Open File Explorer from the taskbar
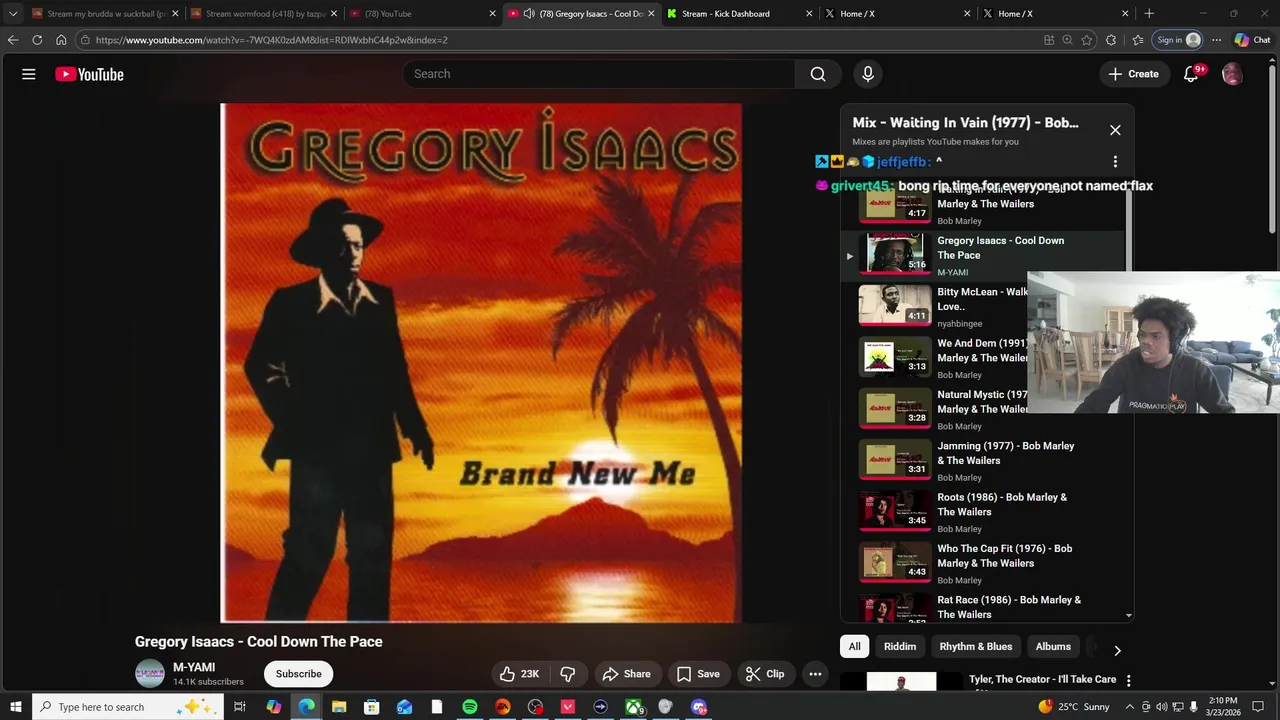1280x720 pixels. click(x=339, y=707)
